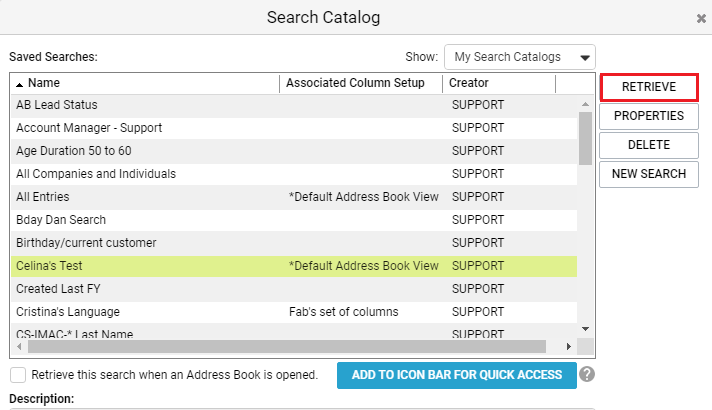Sort by Creator column header
Image resolution: width=712 pixels, height=410 pixels.
tap(499, 83)
